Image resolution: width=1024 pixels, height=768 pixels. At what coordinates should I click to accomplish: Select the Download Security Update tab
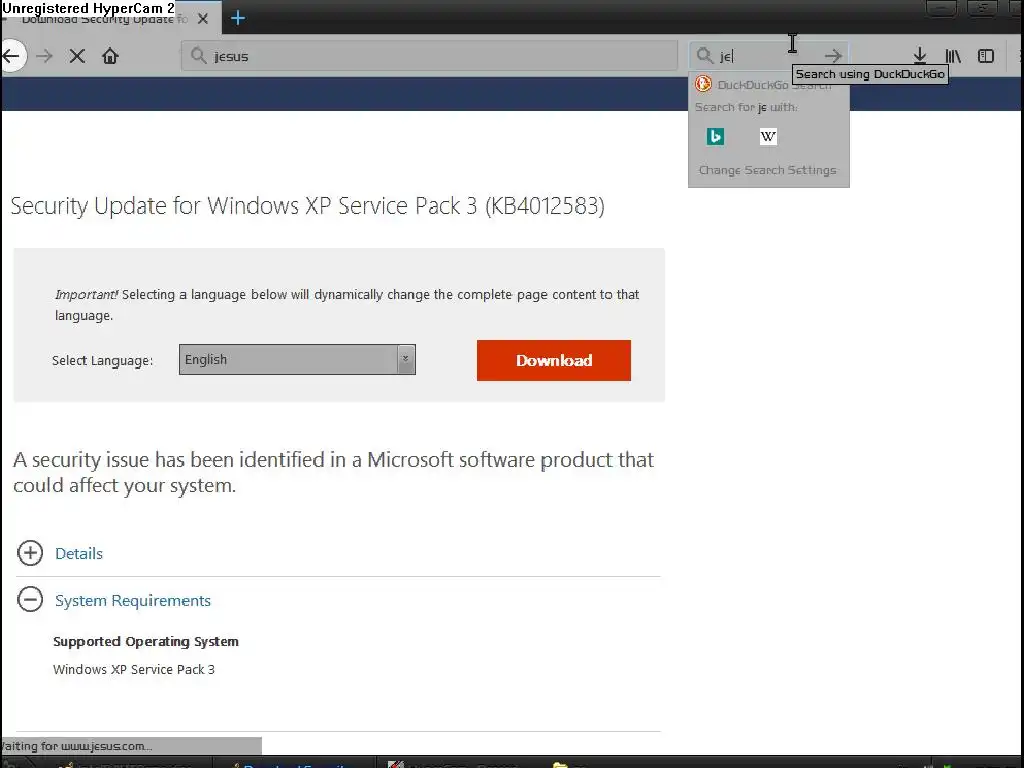[111, 18]
